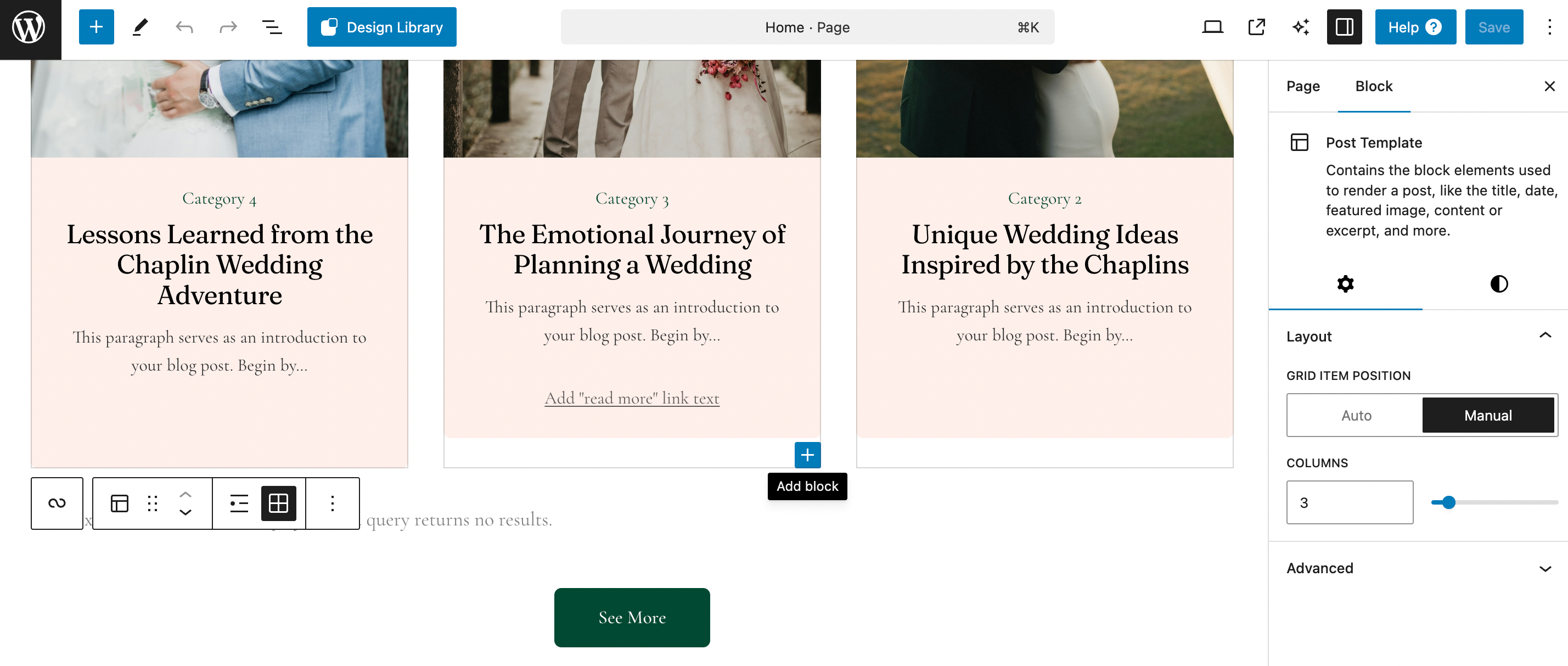Switch to the Page tab
The height and width of the screenshot is (666, 1568).
pyautogui.click(x=1302, y=86)
